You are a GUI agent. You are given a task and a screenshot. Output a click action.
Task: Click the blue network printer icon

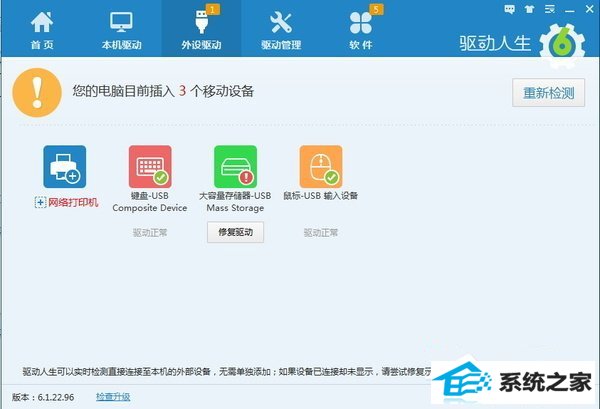pos(65,167)
